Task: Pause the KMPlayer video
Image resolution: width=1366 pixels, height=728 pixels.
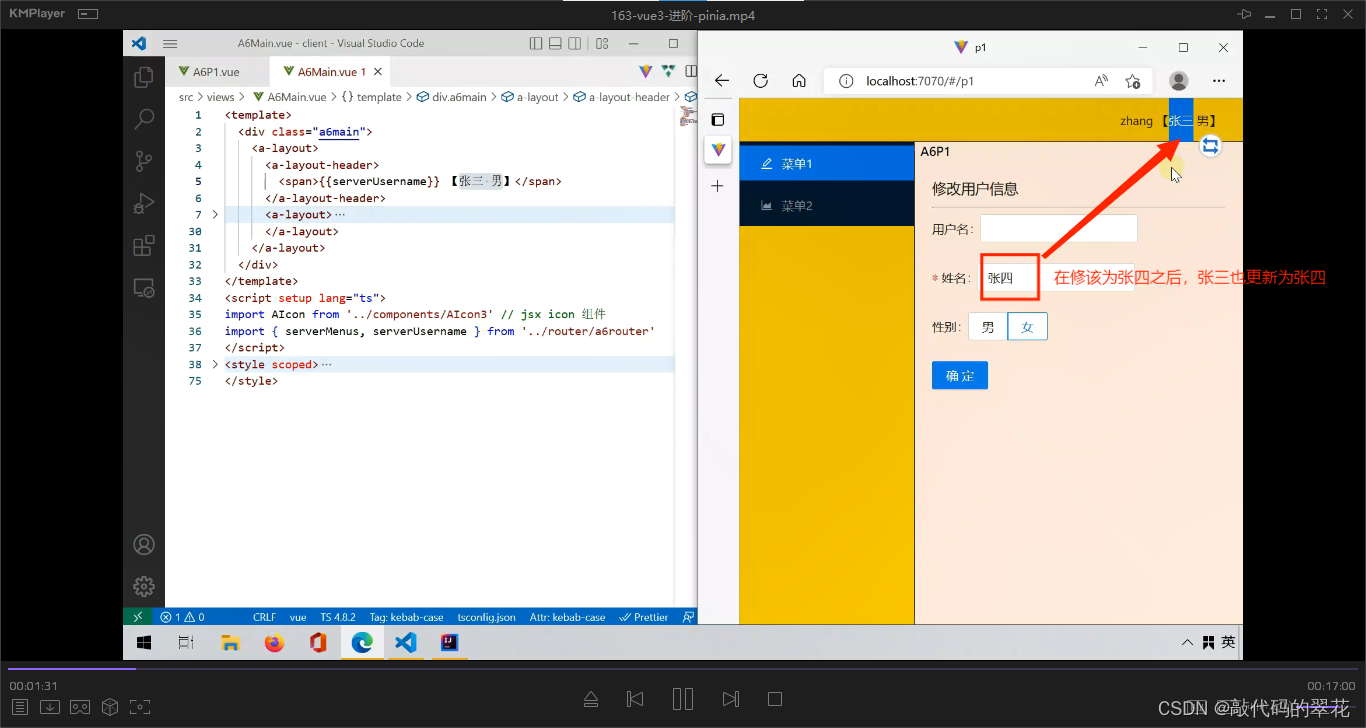Action: coord(683,698)
